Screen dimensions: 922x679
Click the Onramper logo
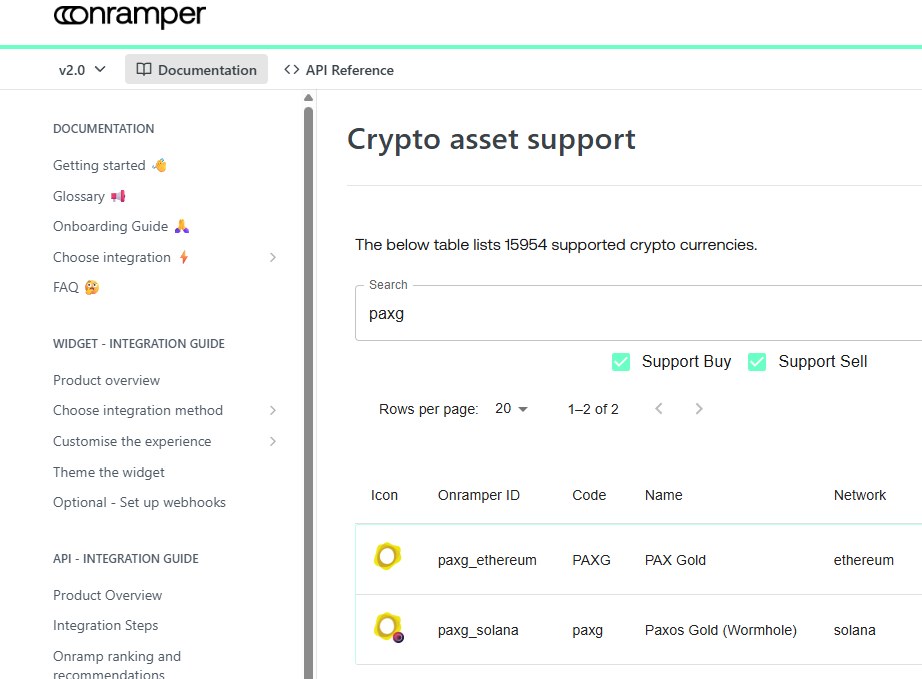[129, 15]
